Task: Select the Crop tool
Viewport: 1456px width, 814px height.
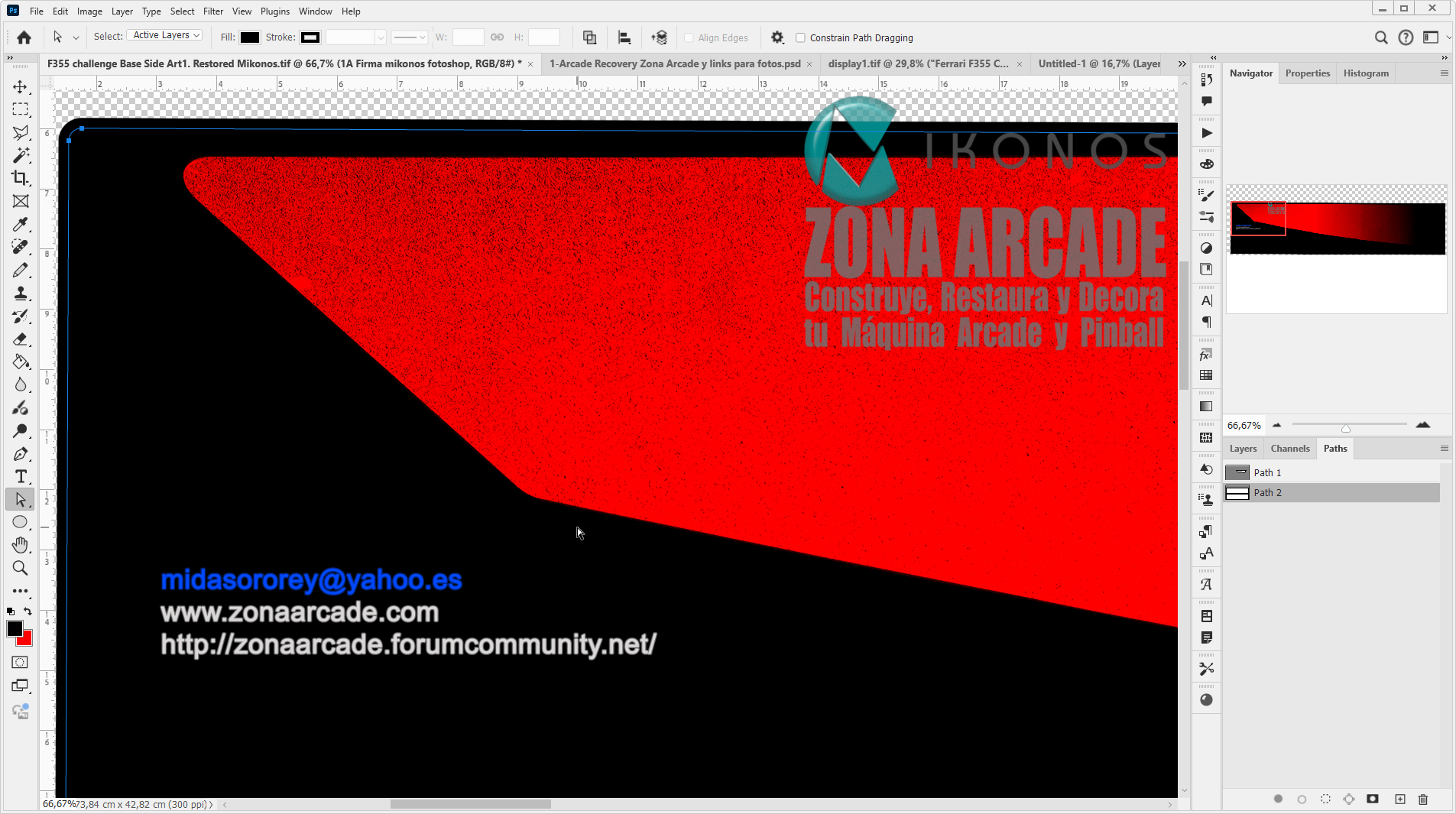Action: [21, 178]
